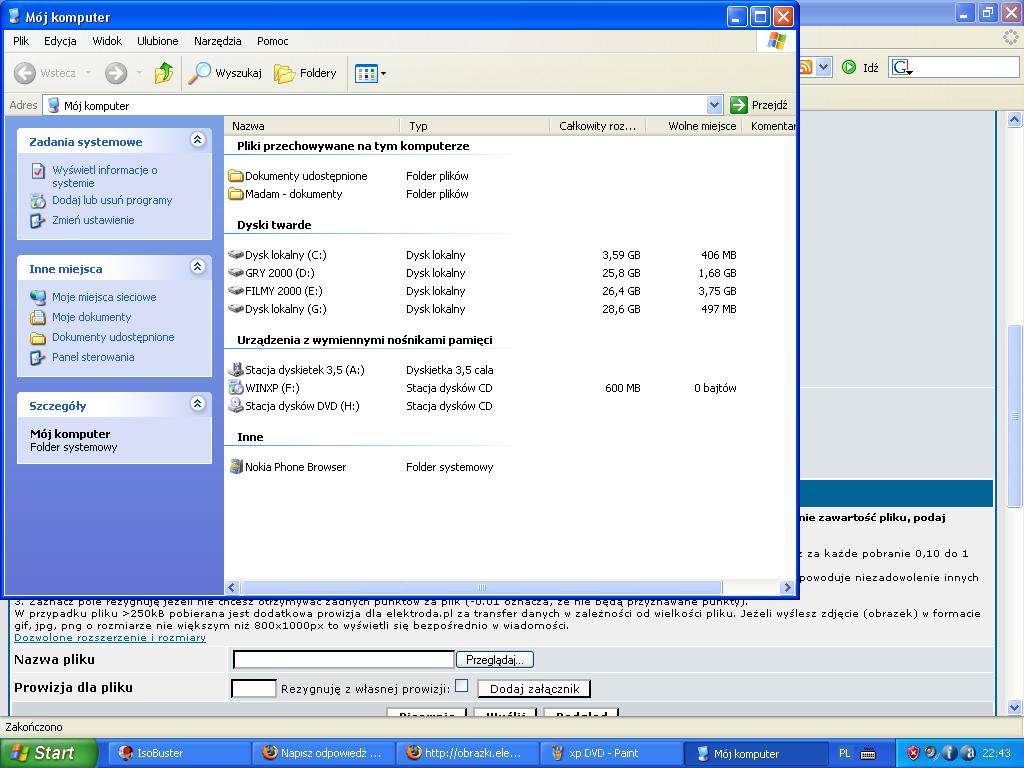
Task: Click horizontal scrollbar left arrow in file list
Action: 232,587
